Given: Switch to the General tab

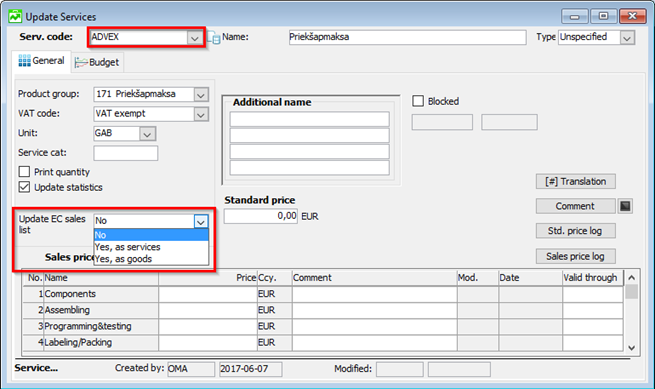Looking at the screenshot, I should point(41,61).
